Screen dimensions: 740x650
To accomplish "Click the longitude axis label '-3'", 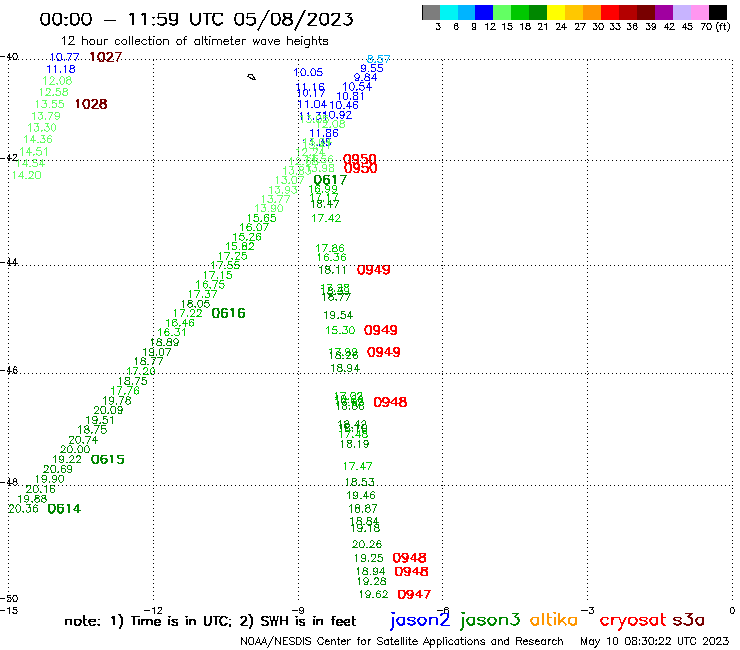I will 588,610.
